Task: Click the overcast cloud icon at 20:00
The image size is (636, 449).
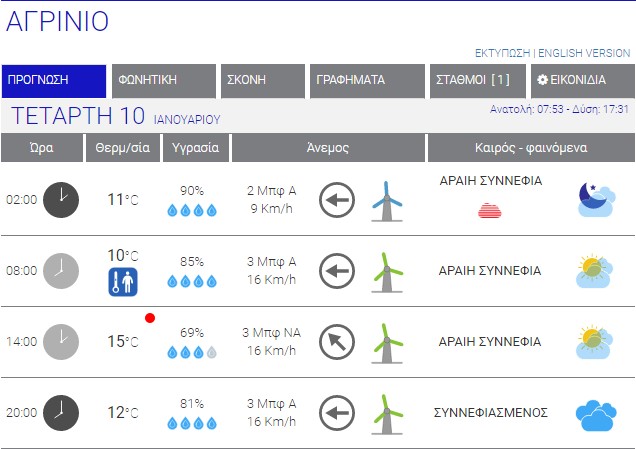Action: [595, 413]
